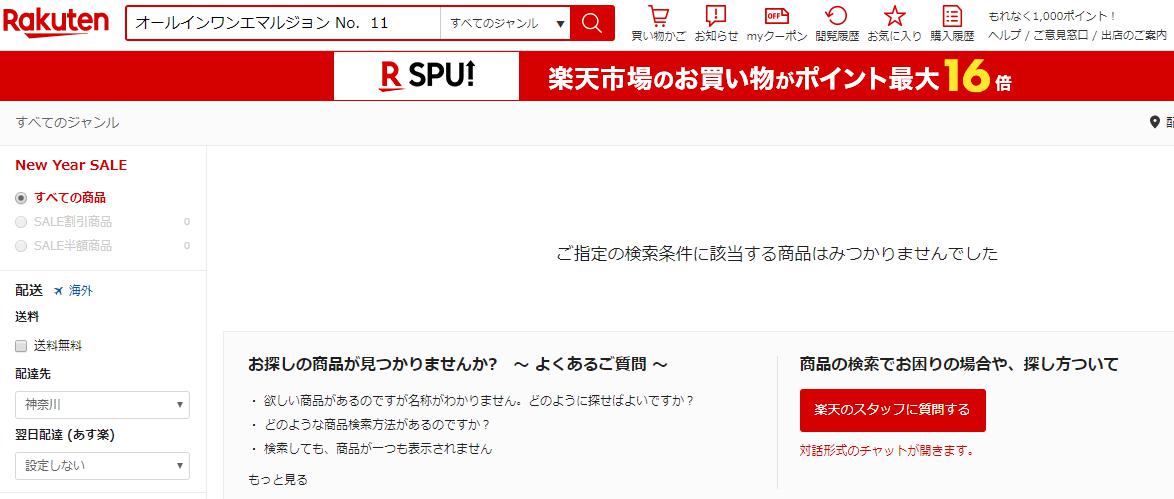The height and width of the screenshot is (499, 1174).
Task: Click the New Year SALE heading
Action: [71, 166]
